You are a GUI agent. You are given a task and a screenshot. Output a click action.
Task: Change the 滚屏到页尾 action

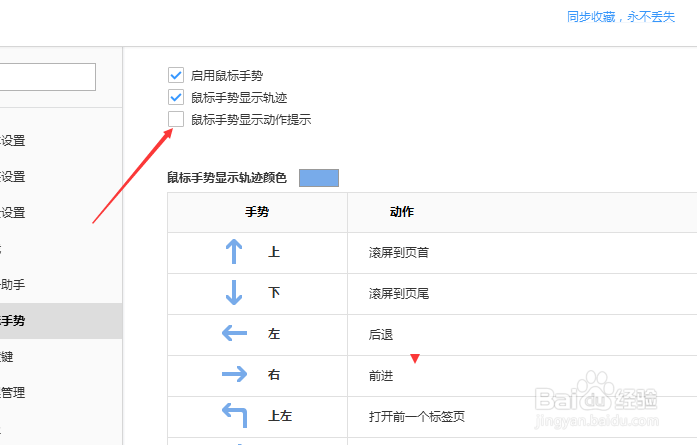tap(398, 293)
